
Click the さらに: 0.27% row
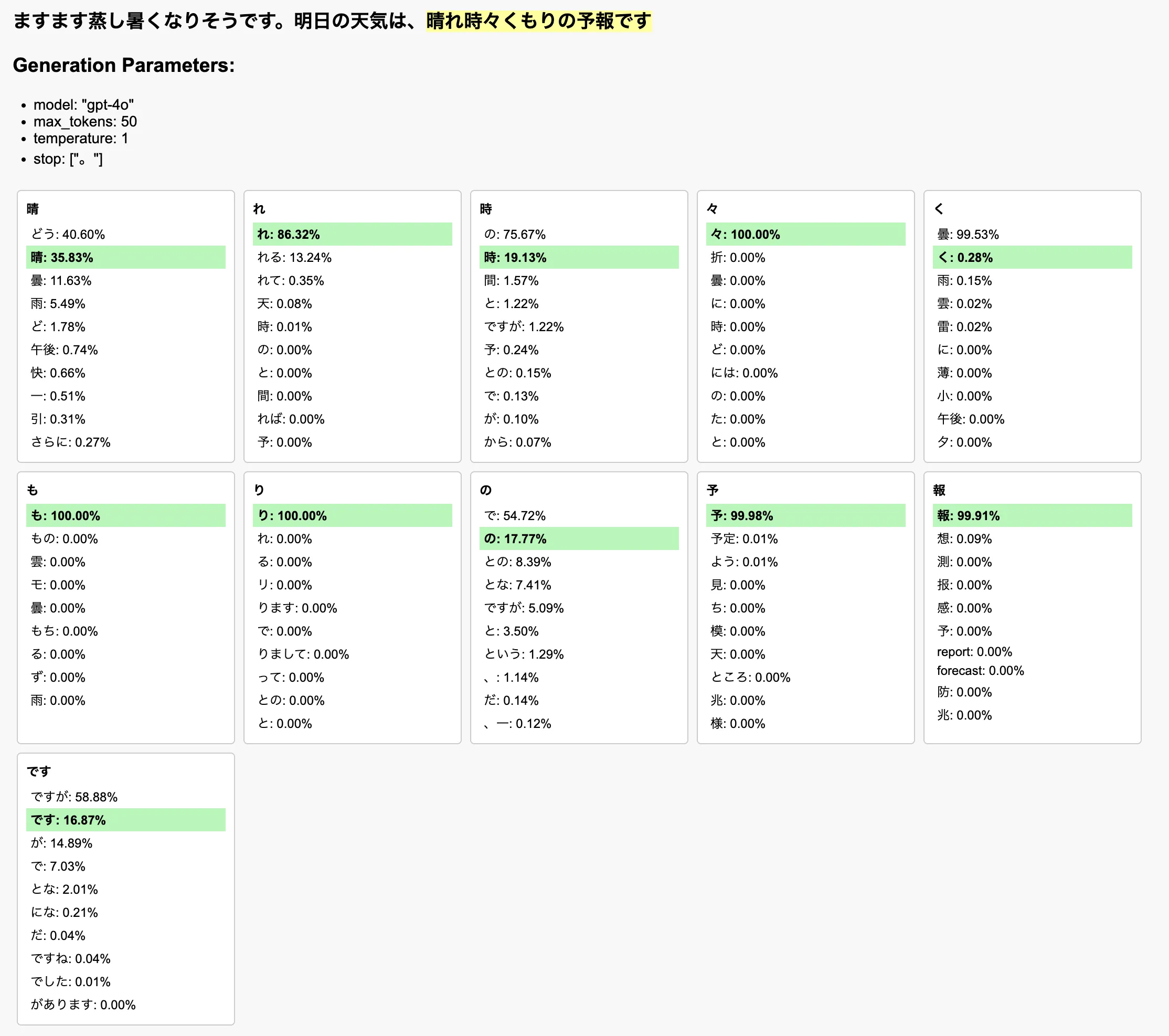coord(126,441)
